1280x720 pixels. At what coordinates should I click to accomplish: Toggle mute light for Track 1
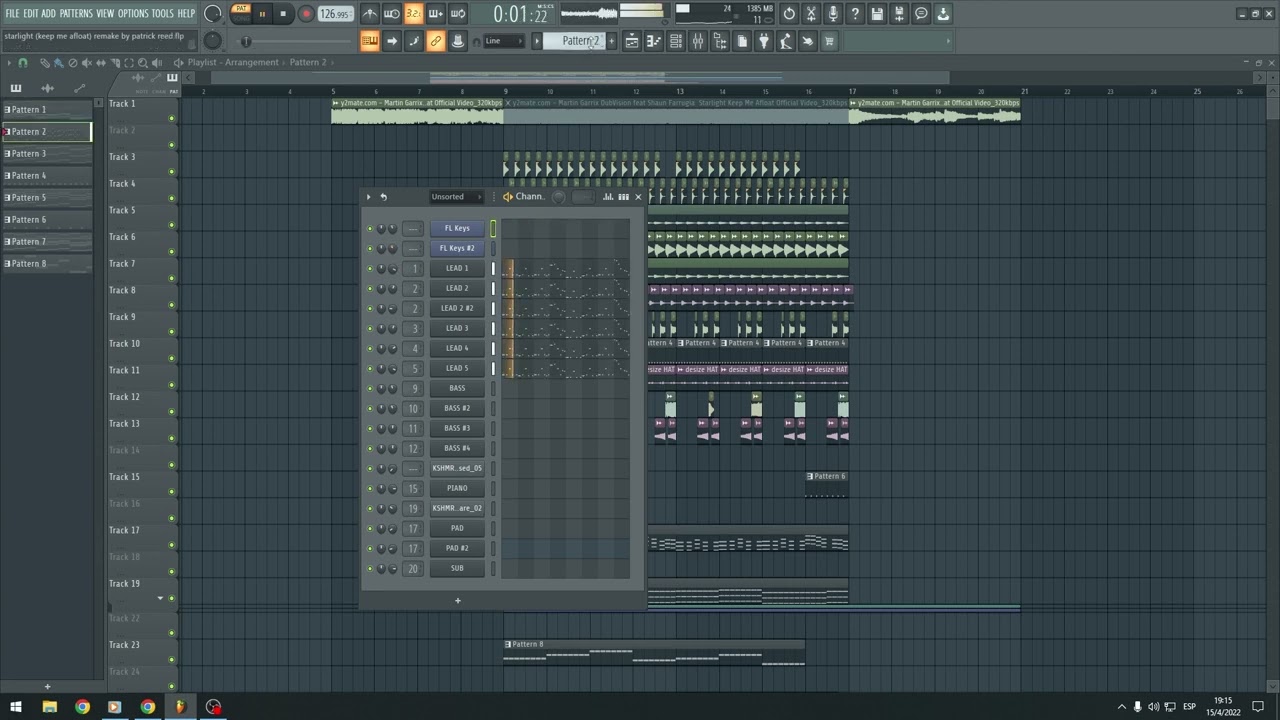(172, 118)
